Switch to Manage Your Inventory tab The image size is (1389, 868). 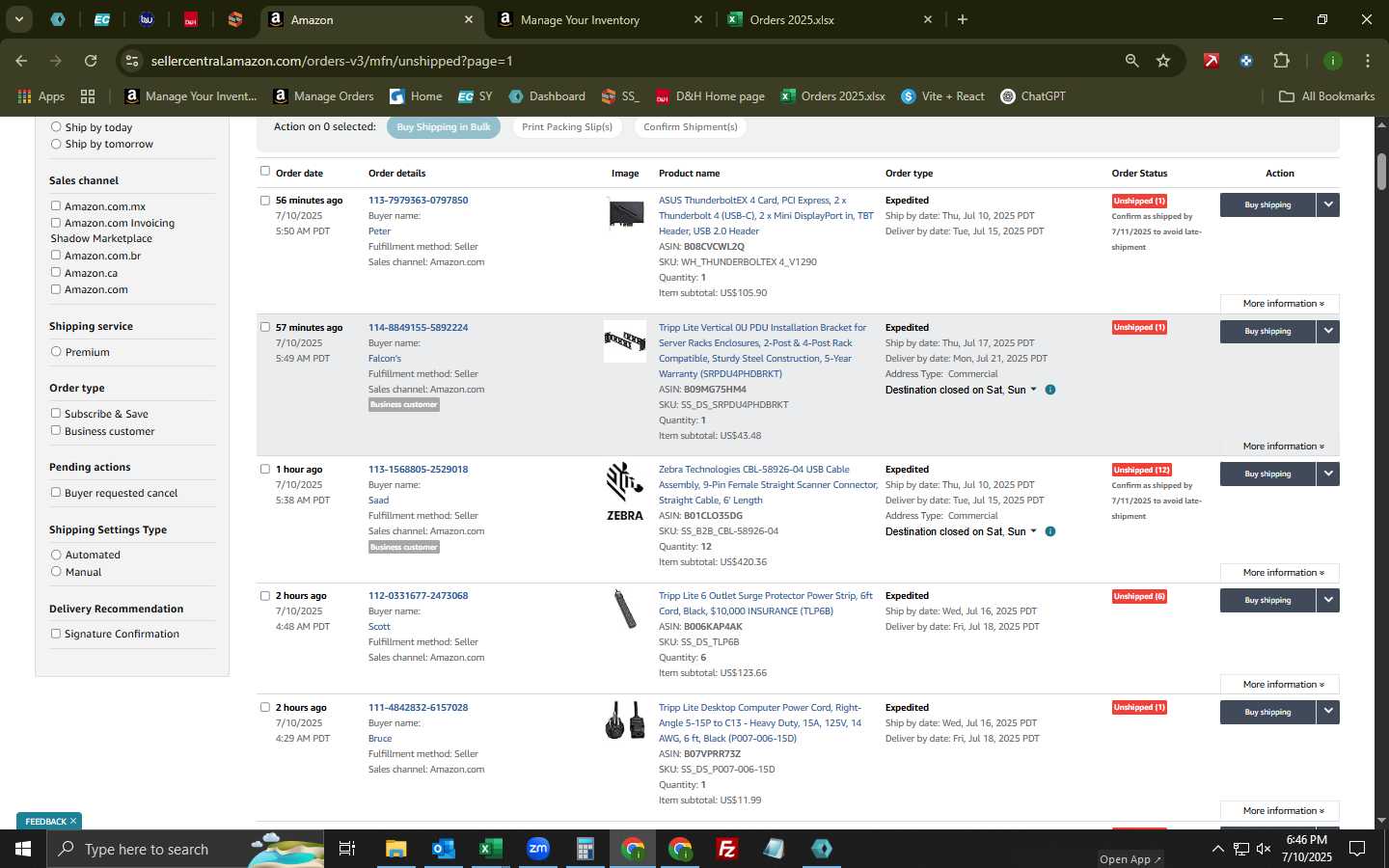point(580,19)
